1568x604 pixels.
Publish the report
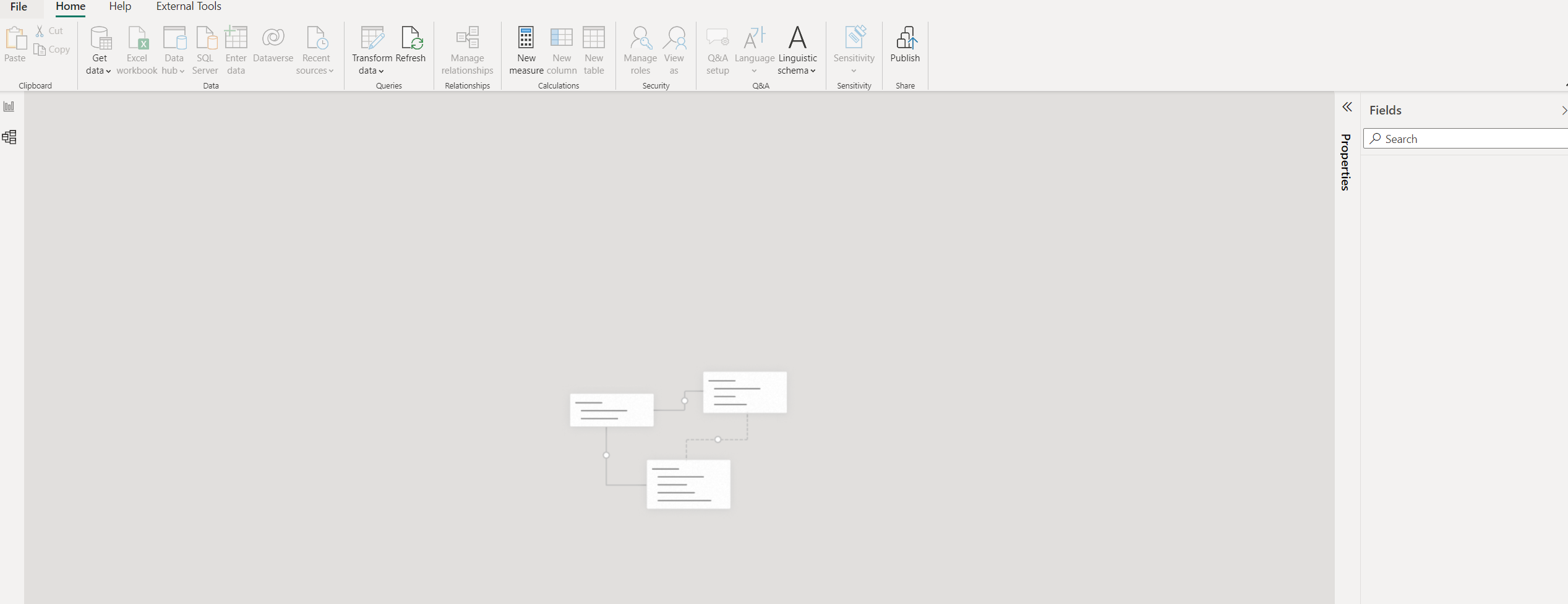click(905, 45)
